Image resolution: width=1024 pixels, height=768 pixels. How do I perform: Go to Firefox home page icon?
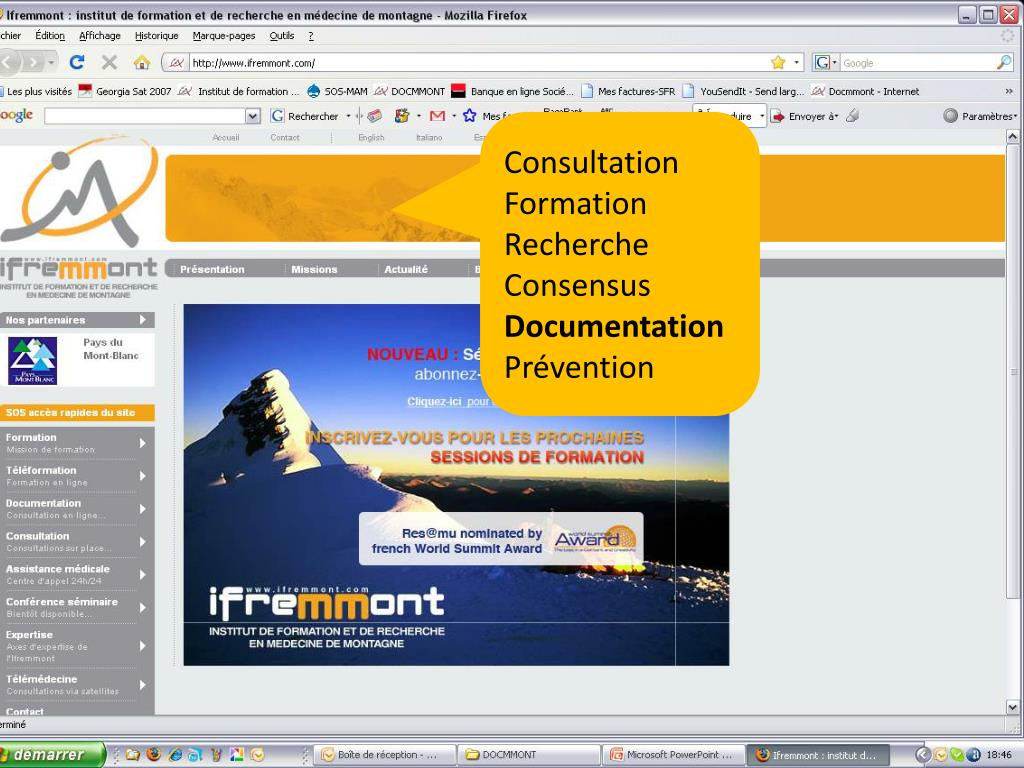(142, 62)
